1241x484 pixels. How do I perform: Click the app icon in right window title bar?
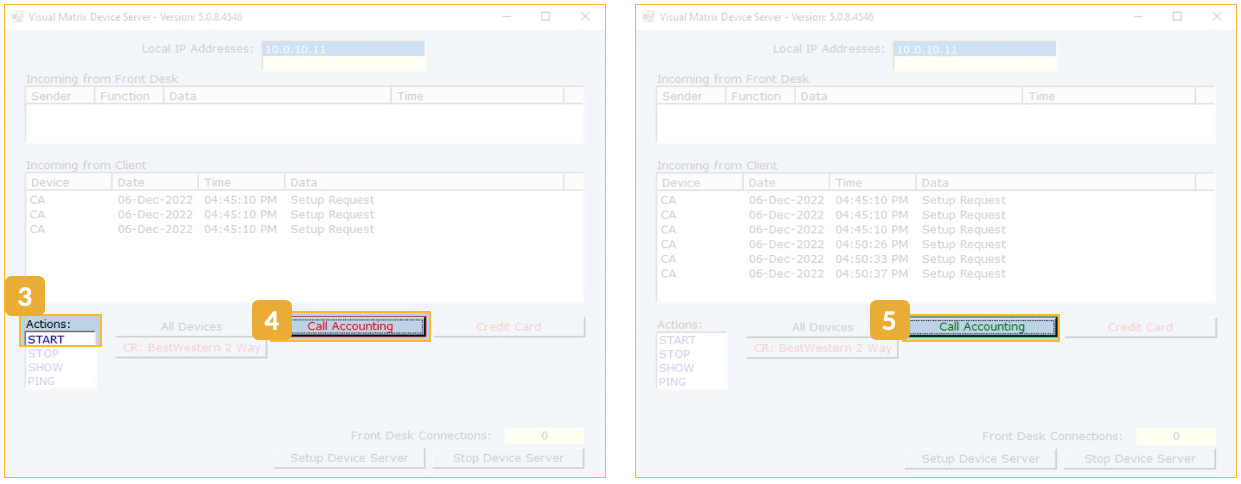(x=647, y=17)
